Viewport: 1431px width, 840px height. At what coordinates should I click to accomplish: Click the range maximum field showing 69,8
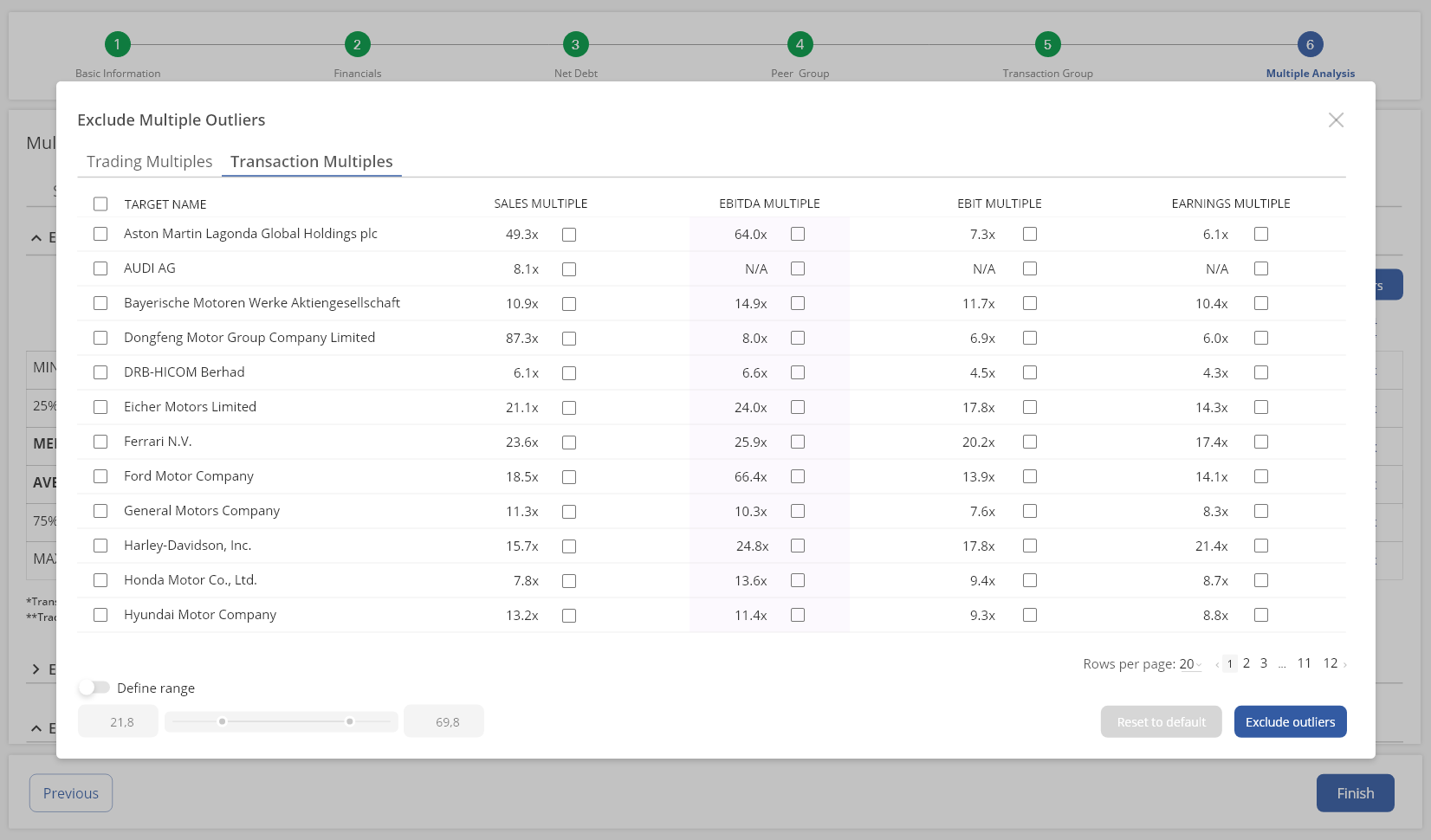pyautogui.click(x=444, y=722)
